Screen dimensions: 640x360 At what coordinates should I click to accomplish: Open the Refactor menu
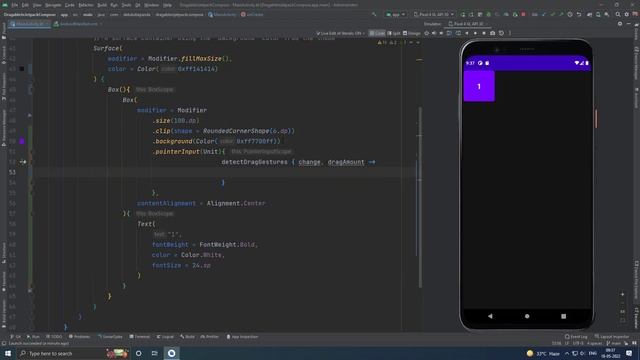click(86, 5)
